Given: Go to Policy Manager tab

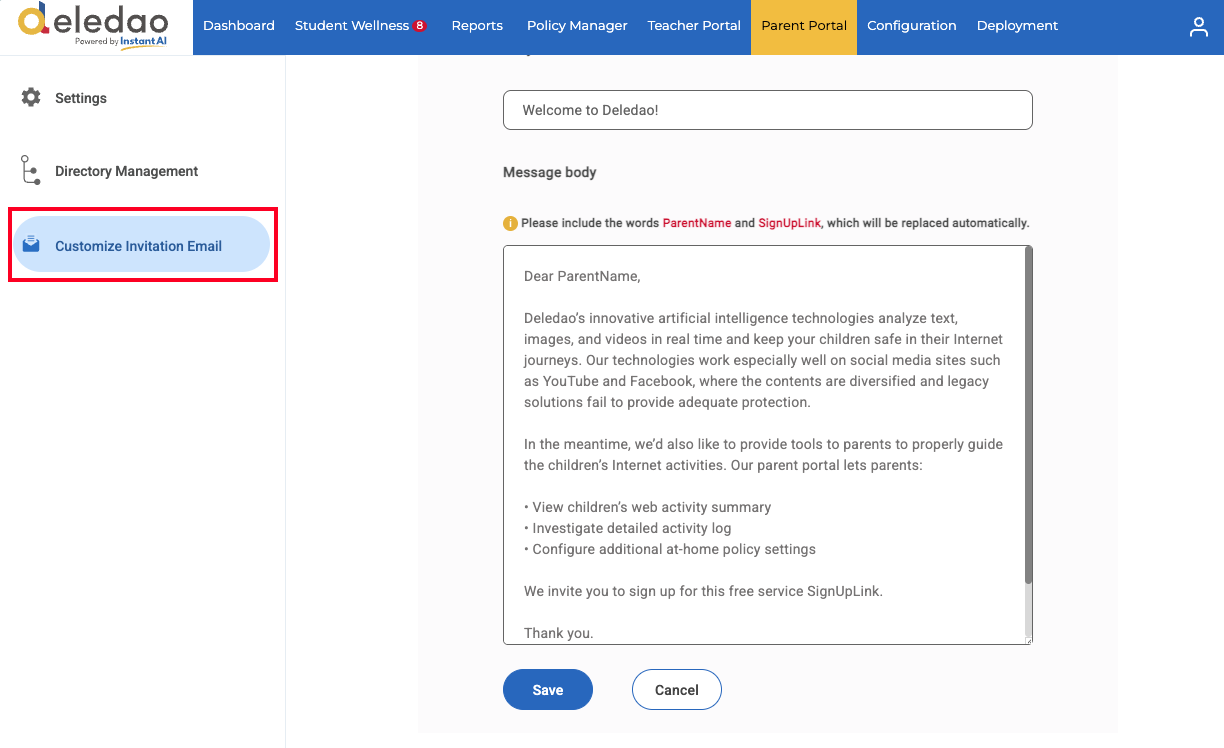Looking at the screenshot, I should click(x=577, y=26).
